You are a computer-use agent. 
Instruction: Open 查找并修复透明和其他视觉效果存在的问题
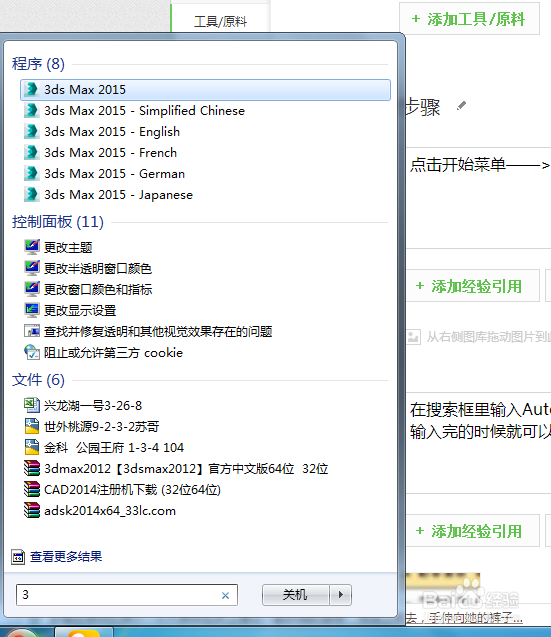[158, 332]
